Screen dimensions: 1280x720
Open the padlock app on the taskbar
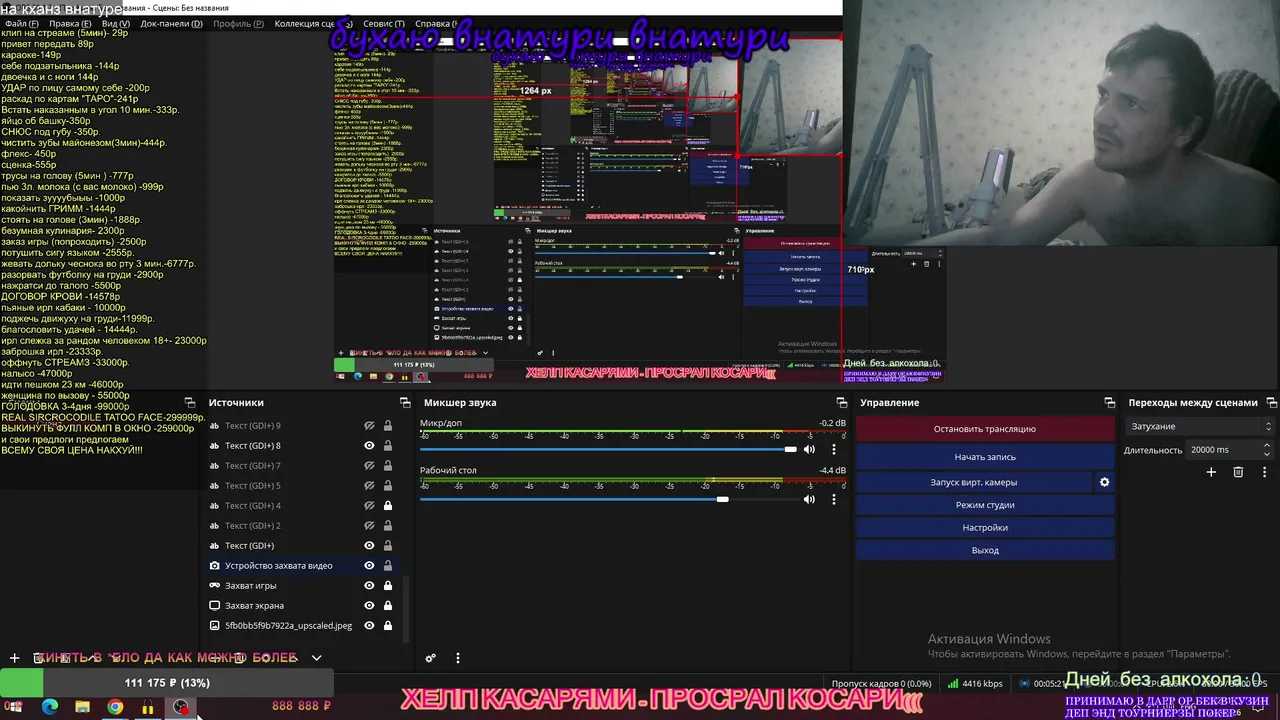click(148, 708)
